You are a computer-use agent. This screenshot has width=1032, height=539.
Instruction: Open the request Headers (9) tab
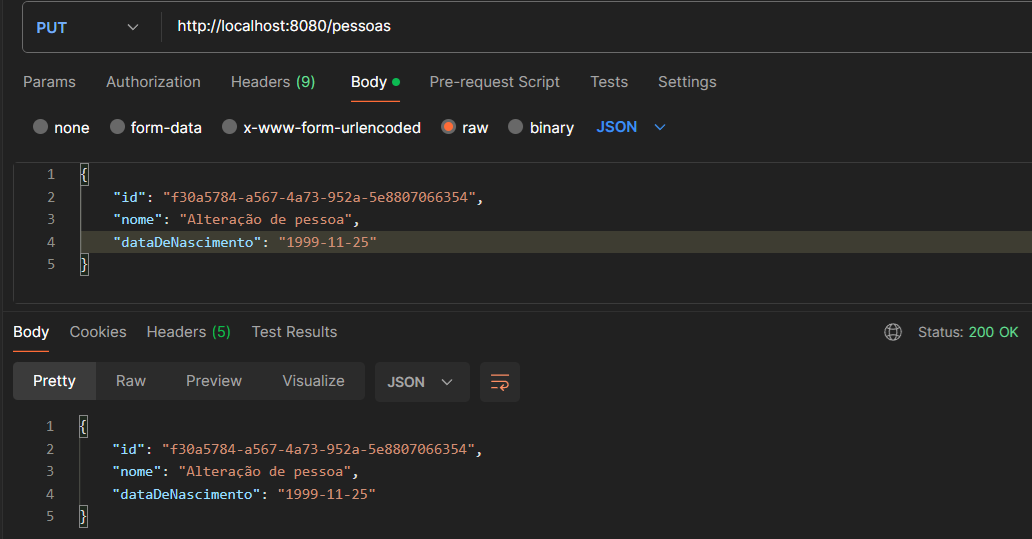273,82
